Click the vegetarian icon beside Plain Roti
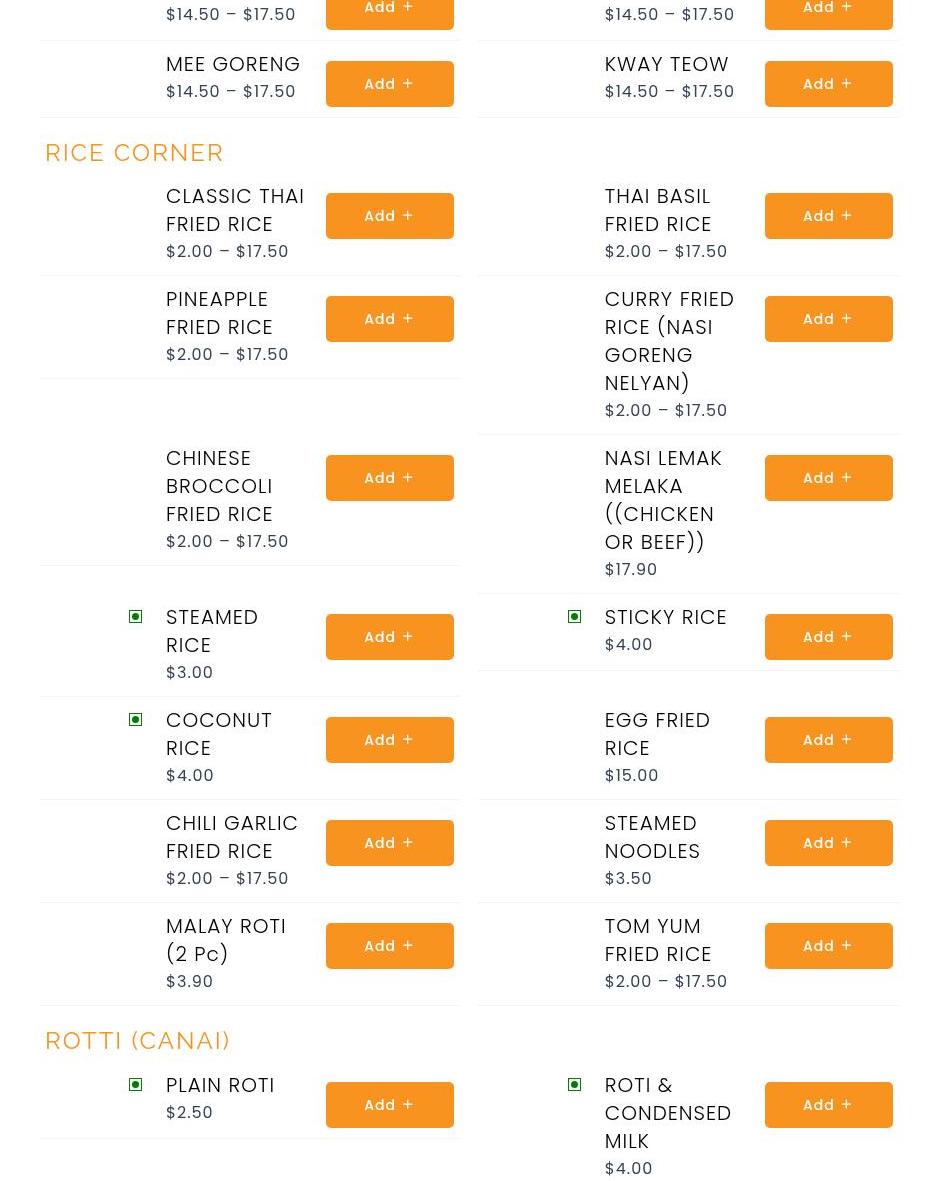 tap(136, 1085)
